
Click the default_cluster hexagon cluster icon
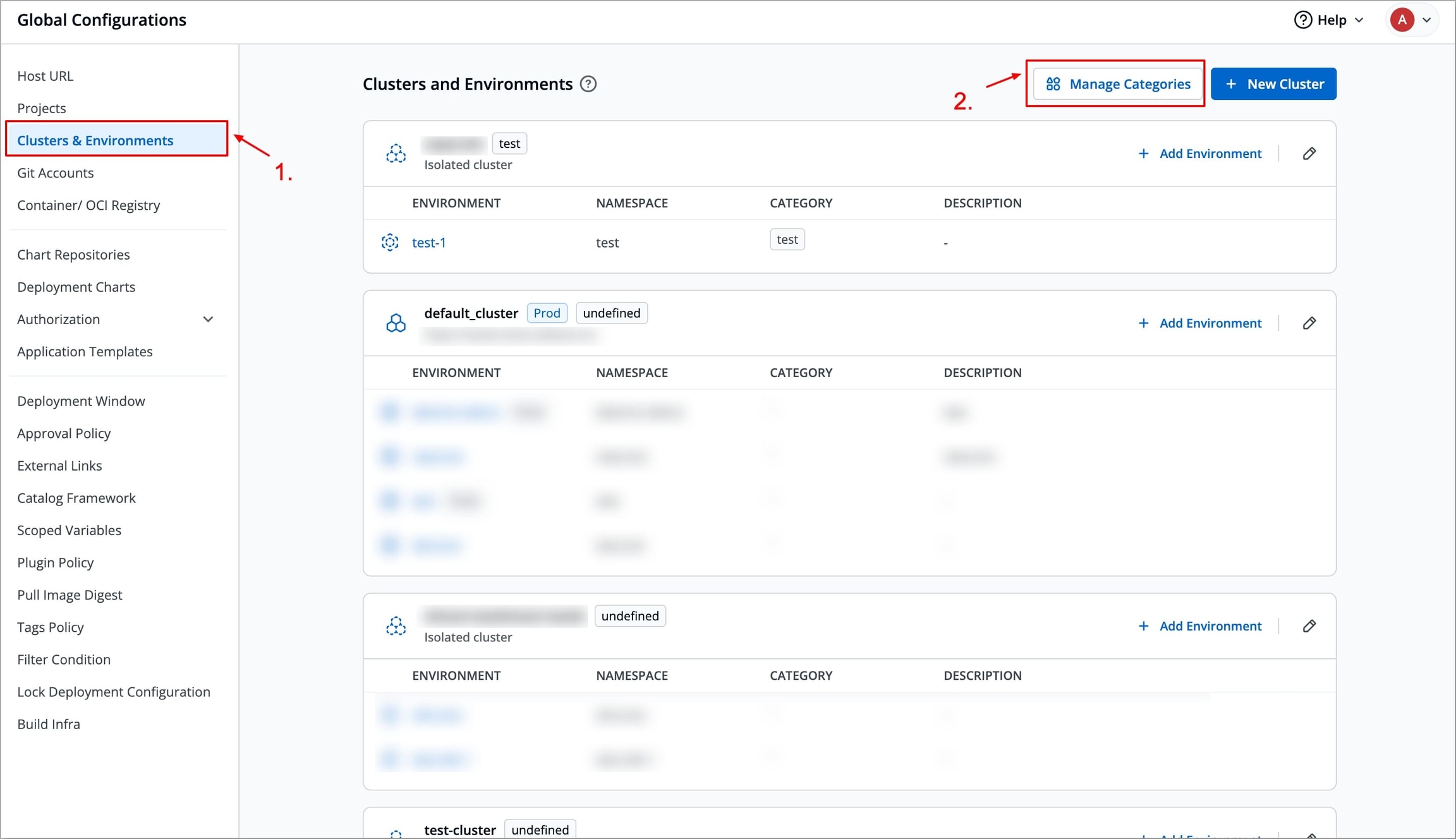tap(396, 323)
